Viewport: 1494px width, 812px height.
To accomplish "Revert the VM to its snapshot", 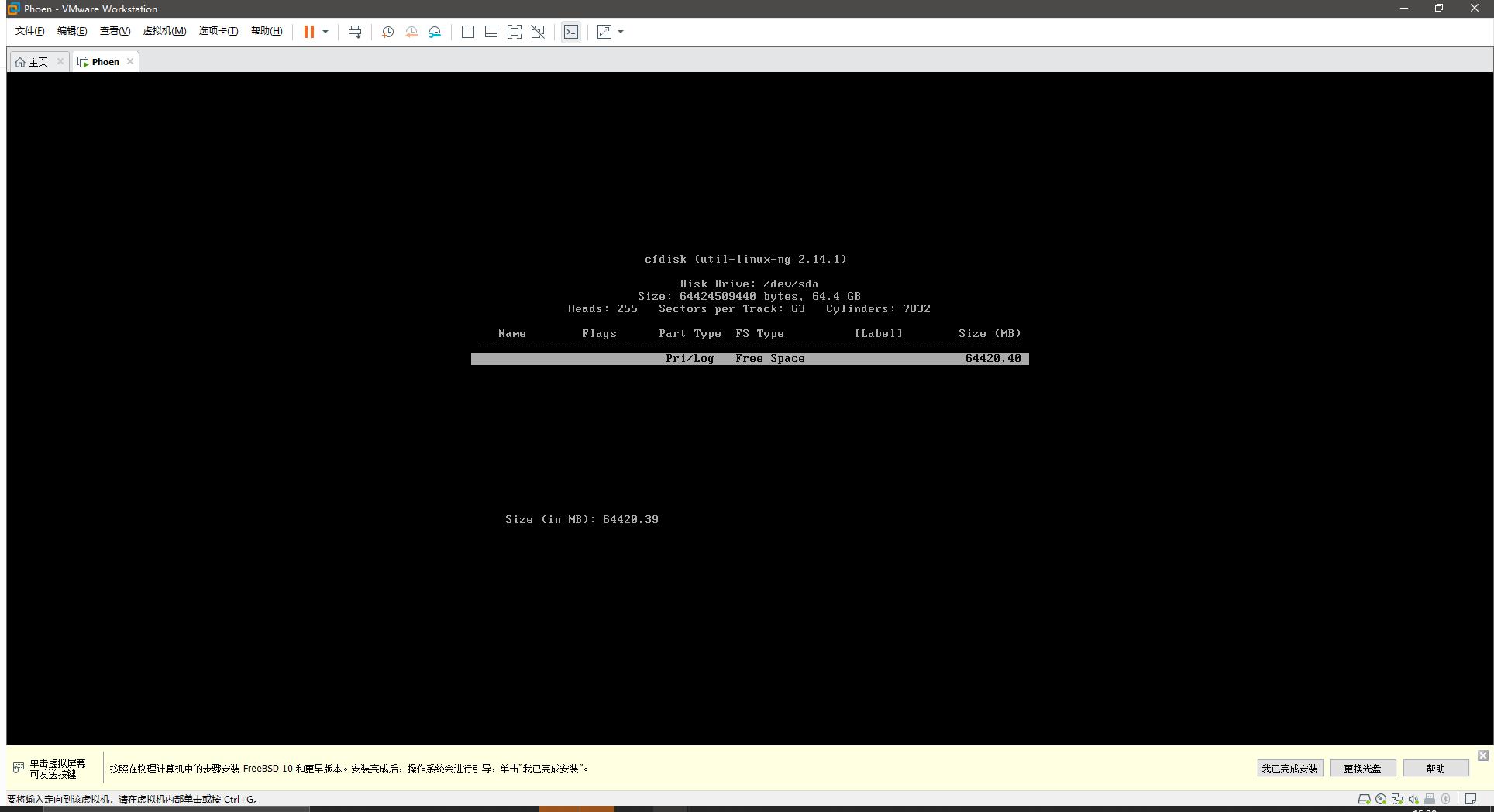I will coord(411,32).
